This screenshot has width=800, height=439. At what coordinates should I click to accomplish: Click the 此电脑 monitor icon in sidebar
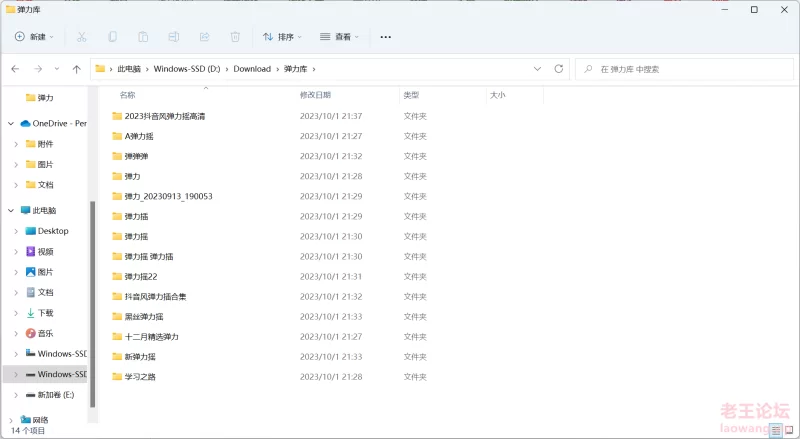pyautogui.click(x=26, y=210)
